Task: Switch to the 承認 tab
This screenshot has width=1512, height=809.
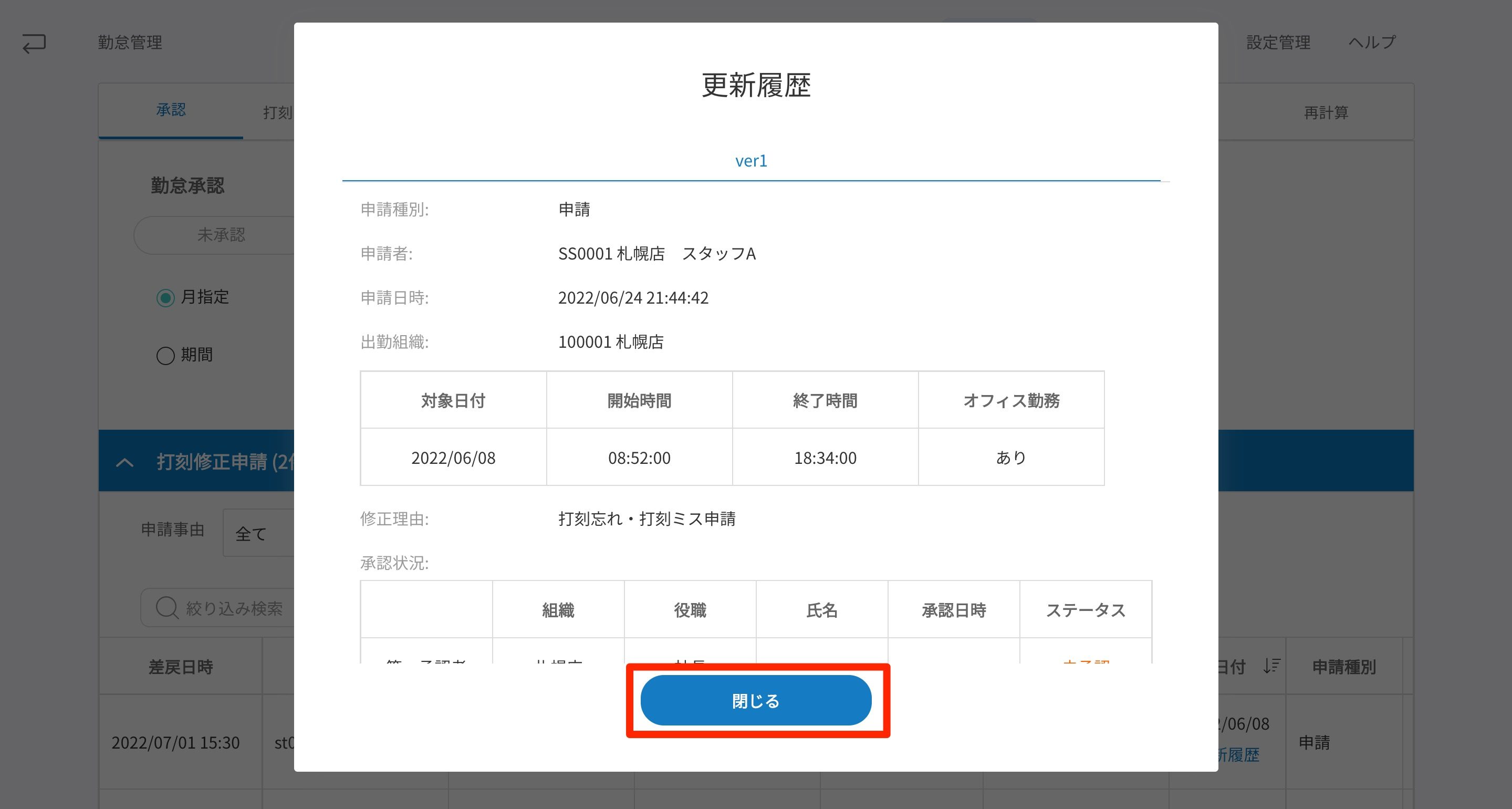Action: (x=171, y=110)
